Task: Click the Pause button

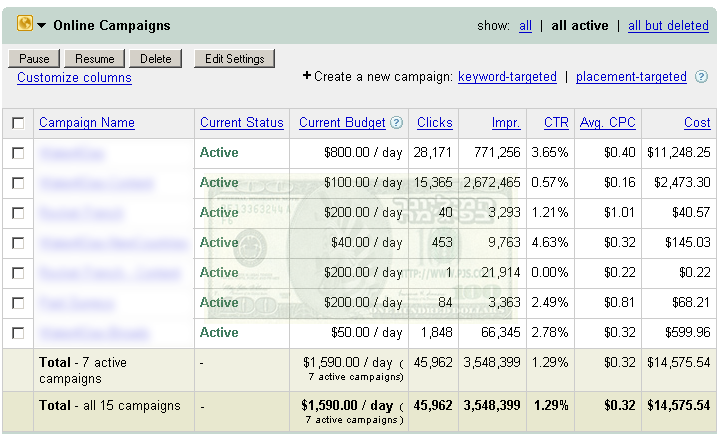Action: [34, 59]
